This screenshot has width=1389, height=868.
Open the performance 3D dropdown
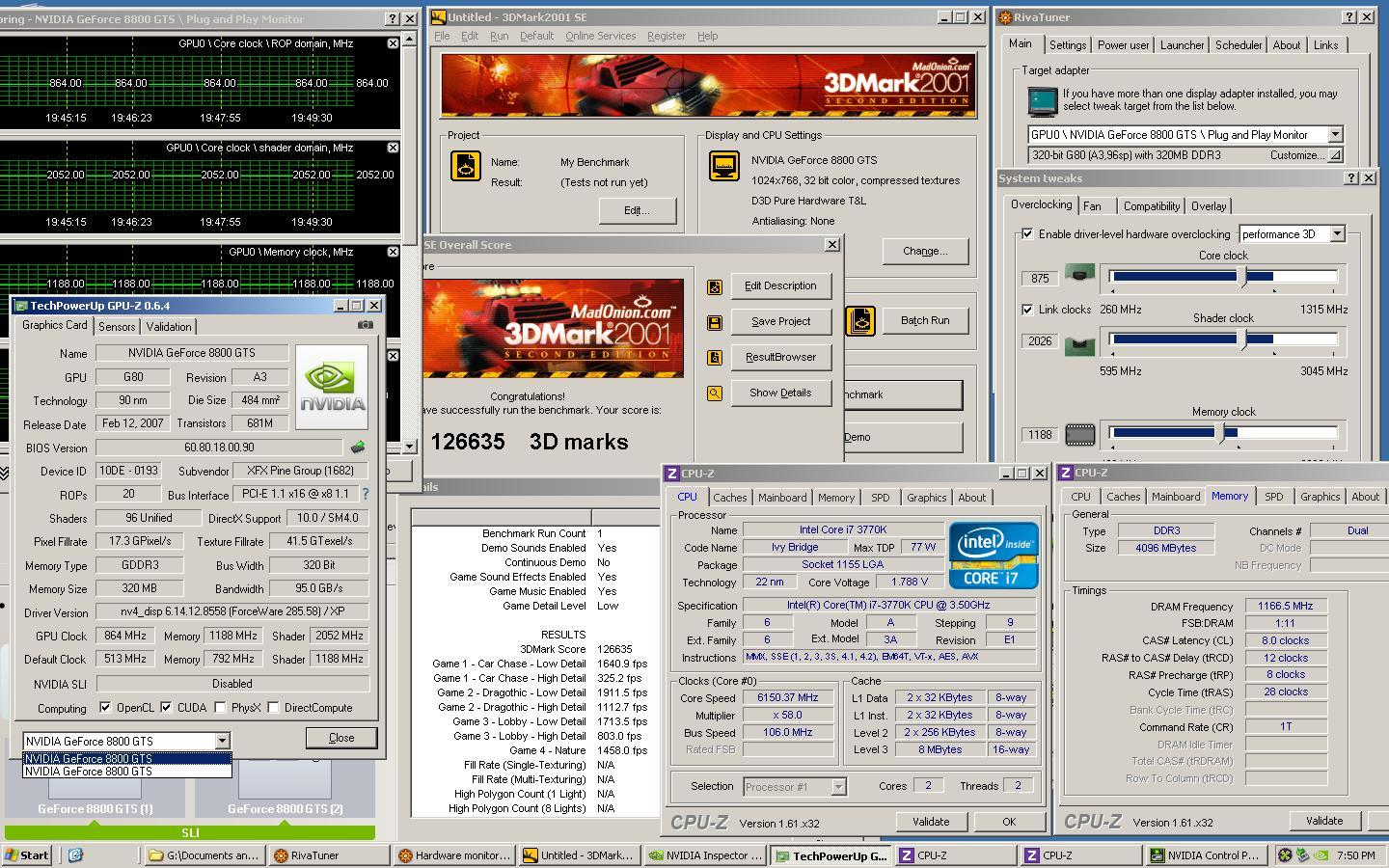point(1337,233)
